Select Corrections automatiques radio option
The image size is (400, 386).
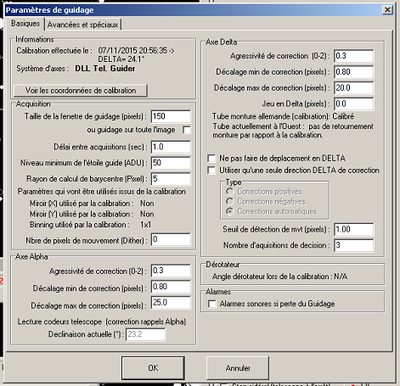click(230, 211)
